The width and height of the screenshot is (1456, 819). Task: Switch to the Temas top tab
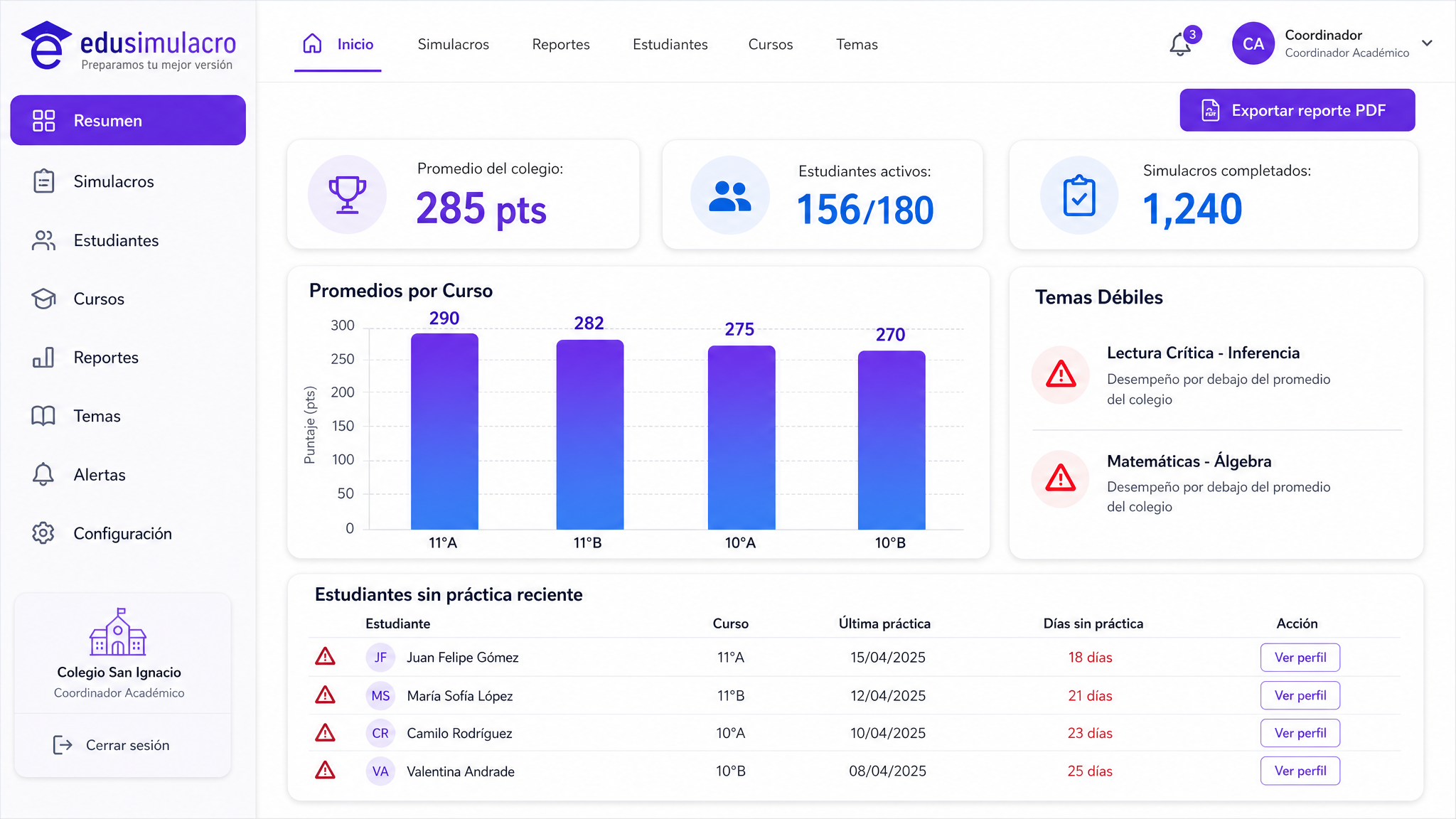857,44
